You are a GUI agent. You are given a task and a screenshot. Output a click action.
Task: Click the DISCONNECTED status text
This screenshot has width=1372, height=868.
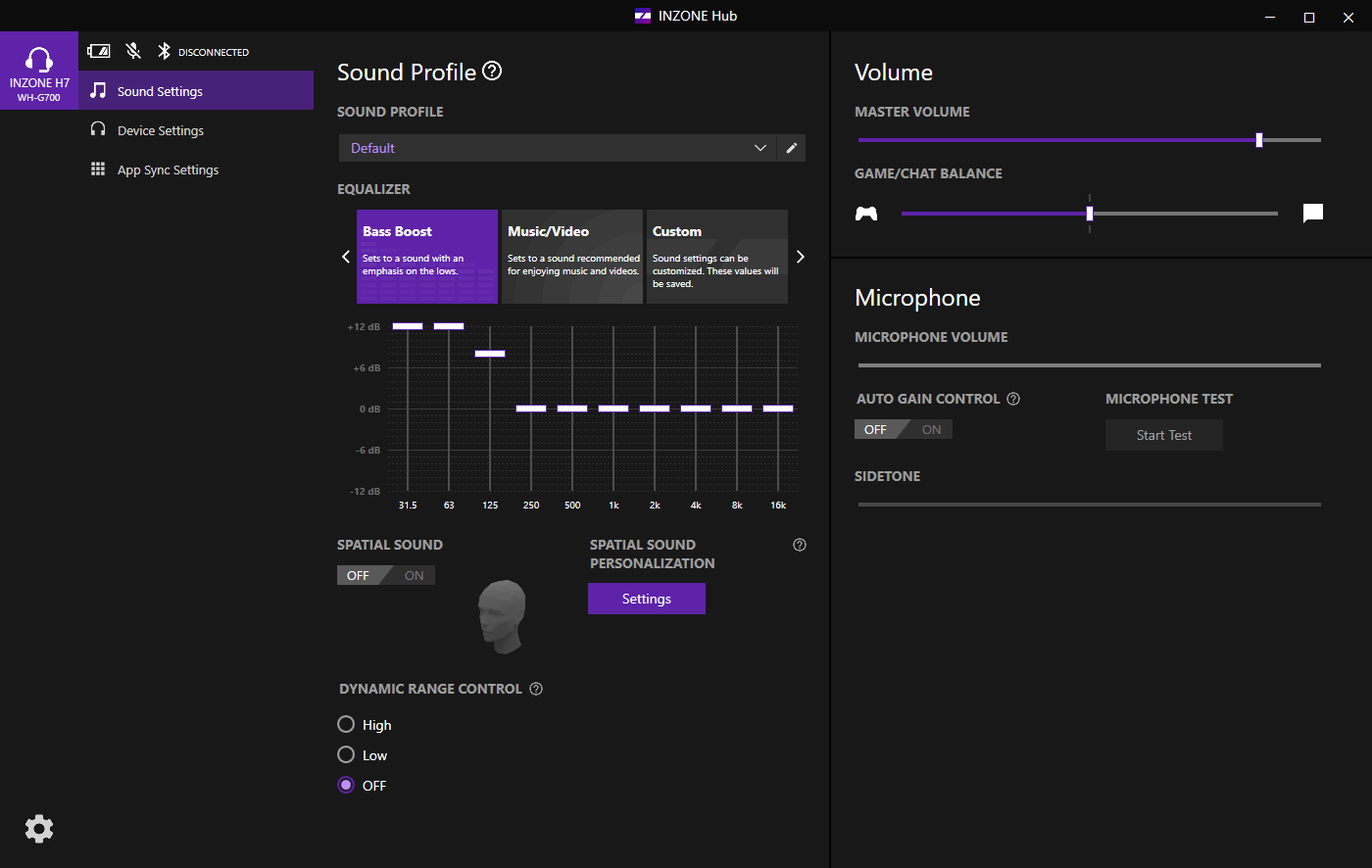tap(214, 52)
